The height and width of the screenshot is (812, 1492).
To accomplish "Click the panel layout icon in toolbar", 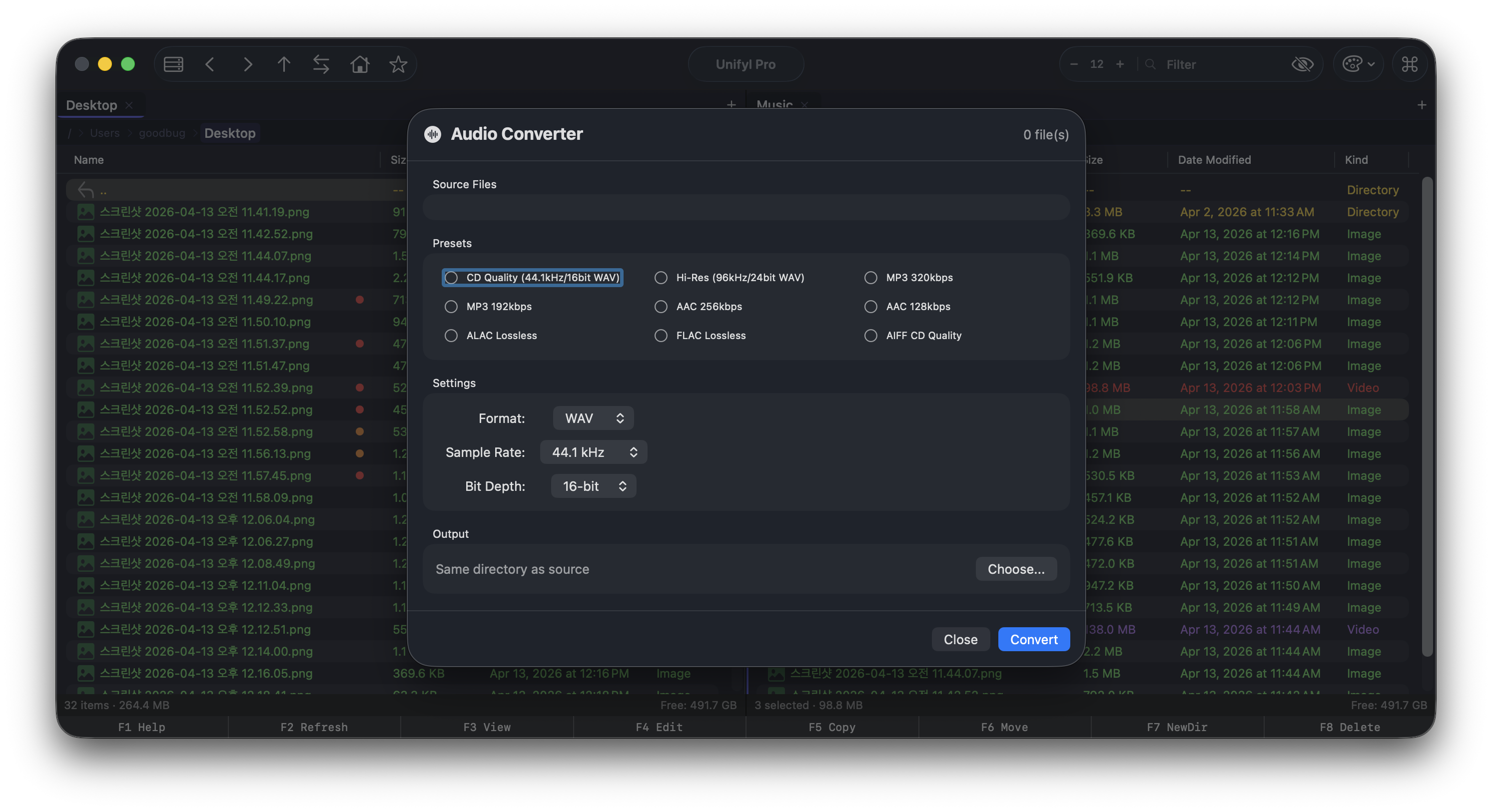I will click(173, 64).
